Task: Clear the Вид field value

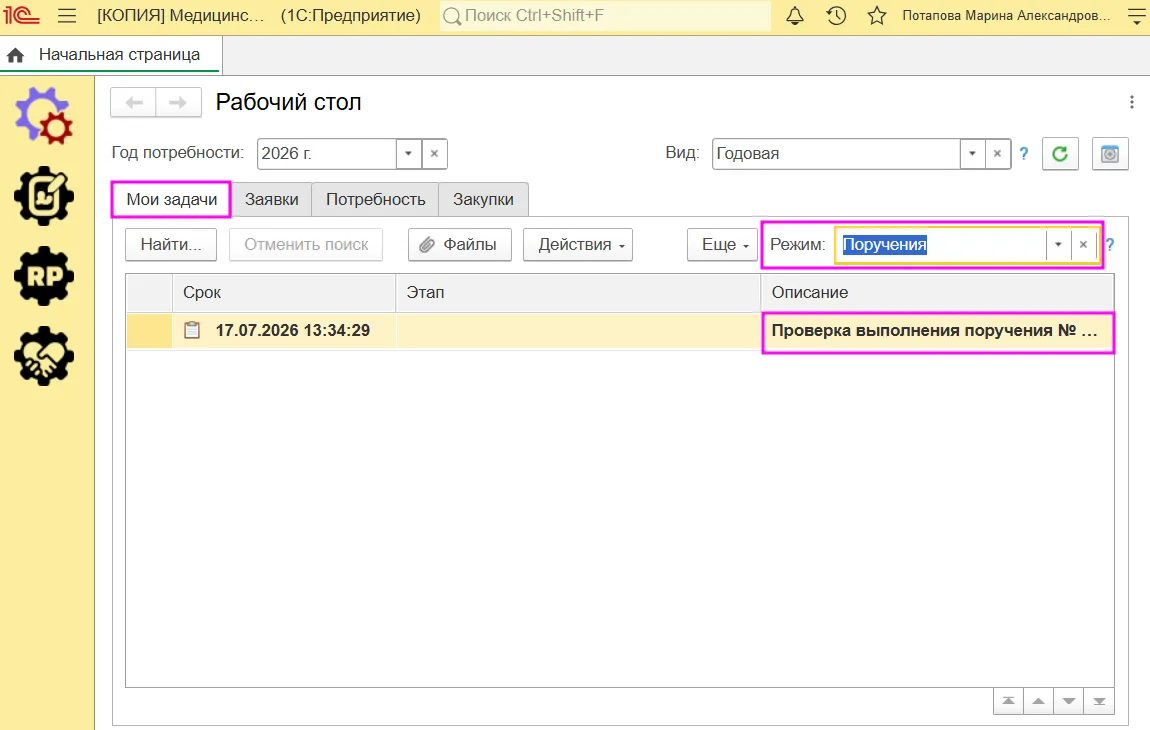Action: (997, 154)
